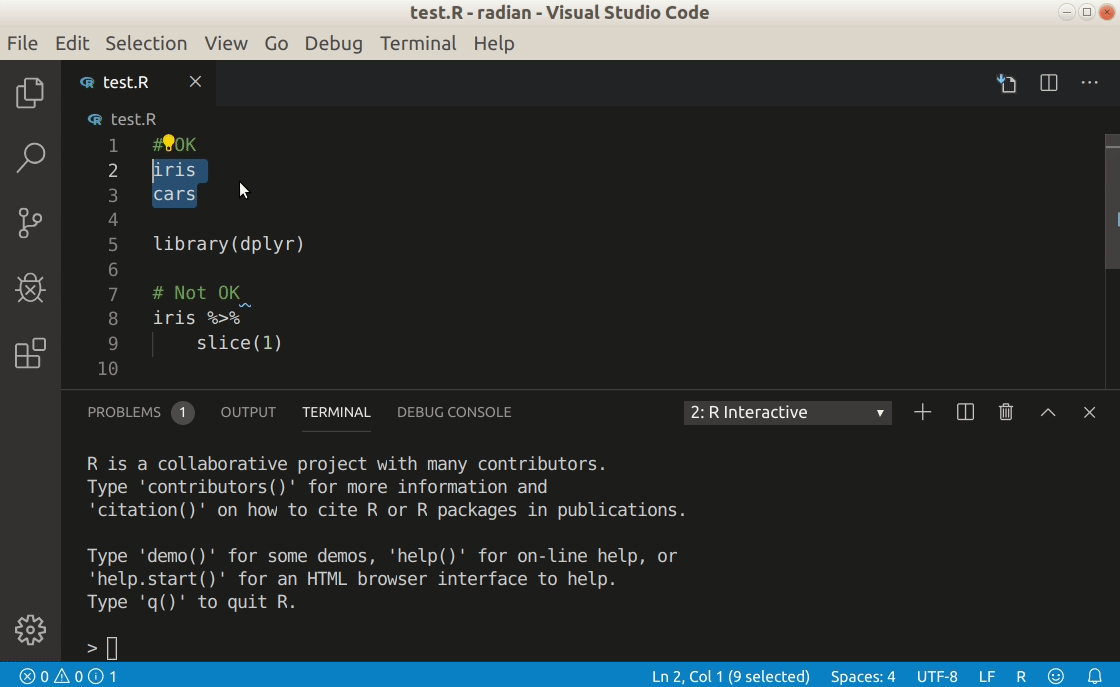Viewport: 1120px width, 687px height.
Task: Click on 'iris %>%' code on line 8
Action: point(196,318)
